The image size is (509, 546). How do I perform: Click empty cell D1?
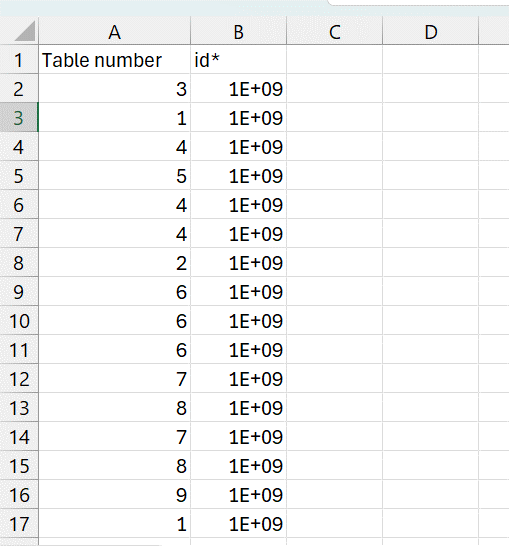[431, 60]
